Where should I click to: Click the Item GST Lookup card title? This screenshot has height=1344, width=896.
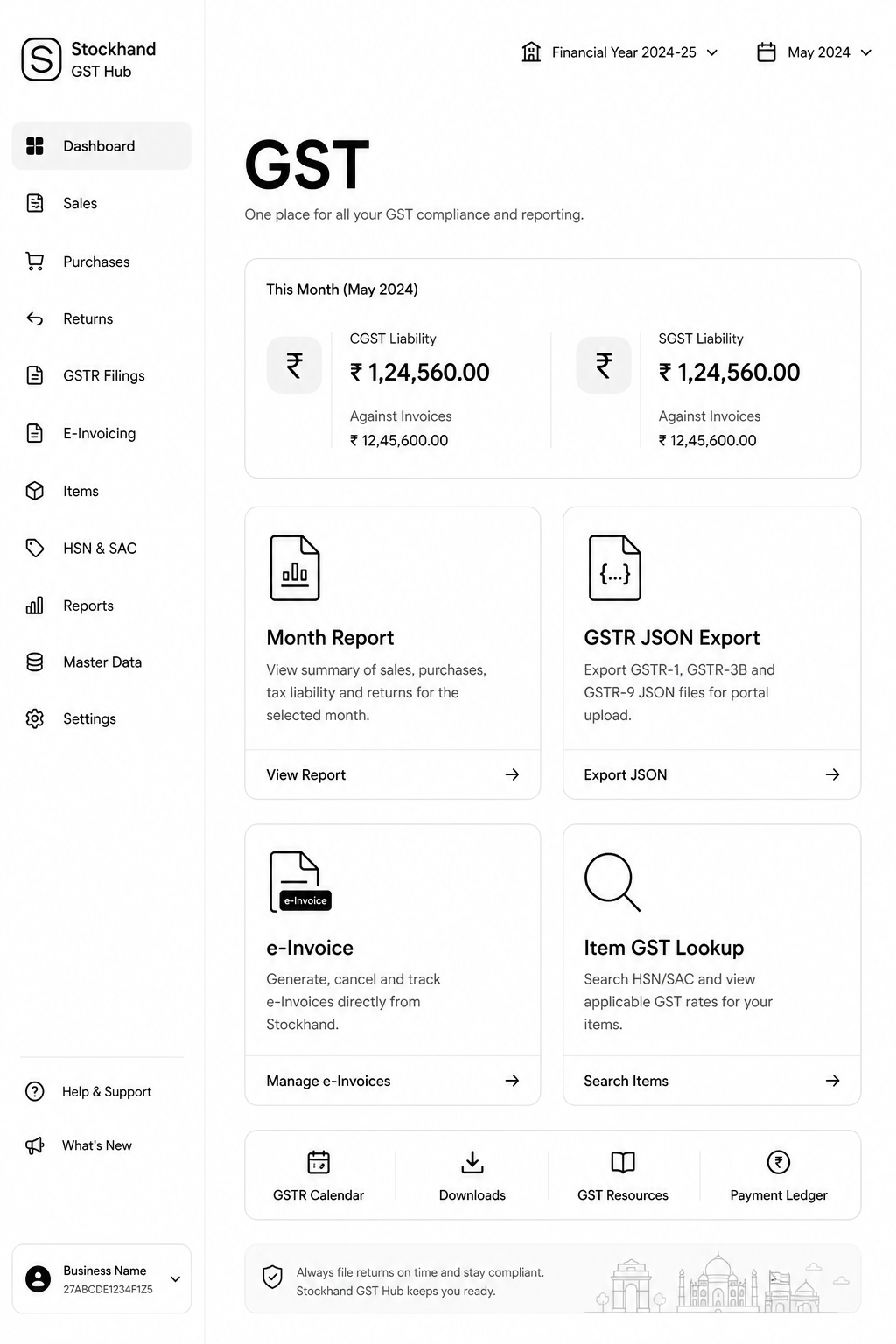click(x=664, y=948)
